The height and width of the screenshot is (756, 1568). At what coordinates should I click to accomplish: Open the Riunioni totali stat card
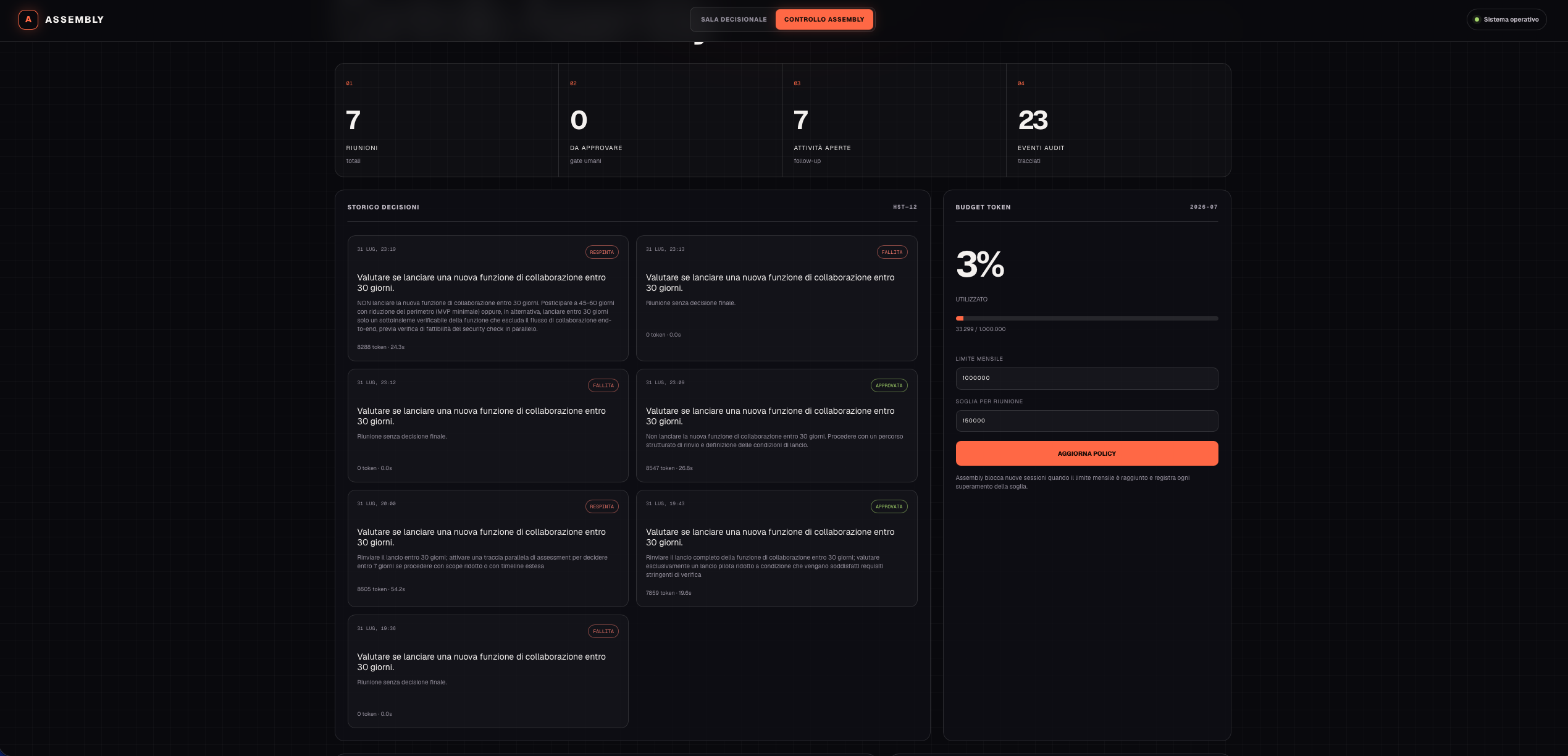coord(447,120)
